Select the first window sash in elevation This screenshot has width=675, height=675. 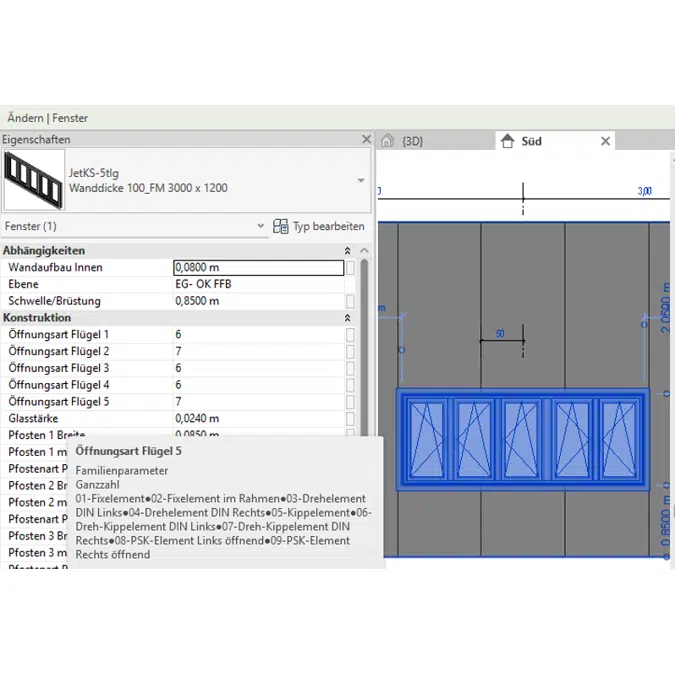click(x=427, y=440)
